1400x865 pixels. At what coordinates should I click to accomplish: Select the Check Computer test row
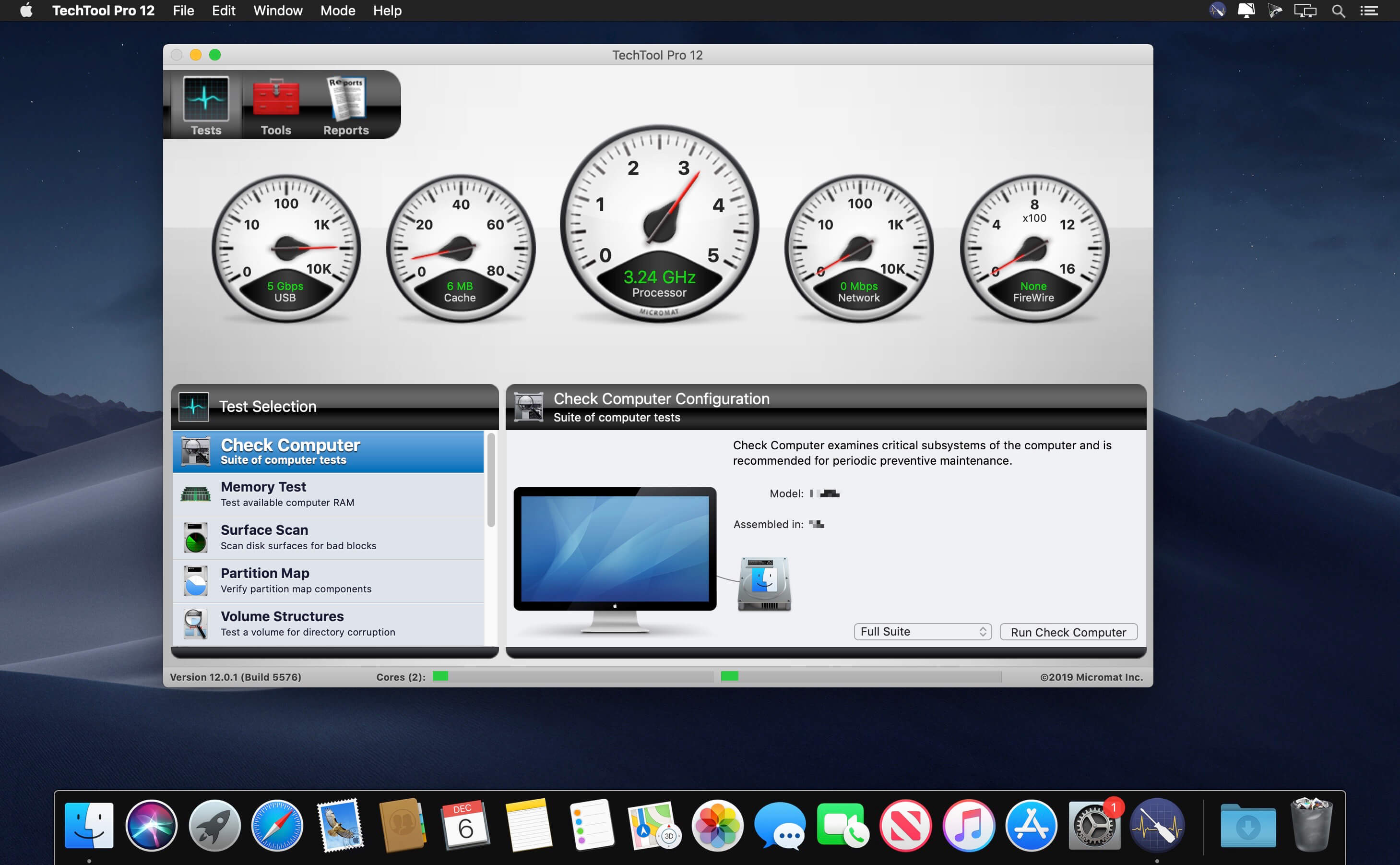328,451
